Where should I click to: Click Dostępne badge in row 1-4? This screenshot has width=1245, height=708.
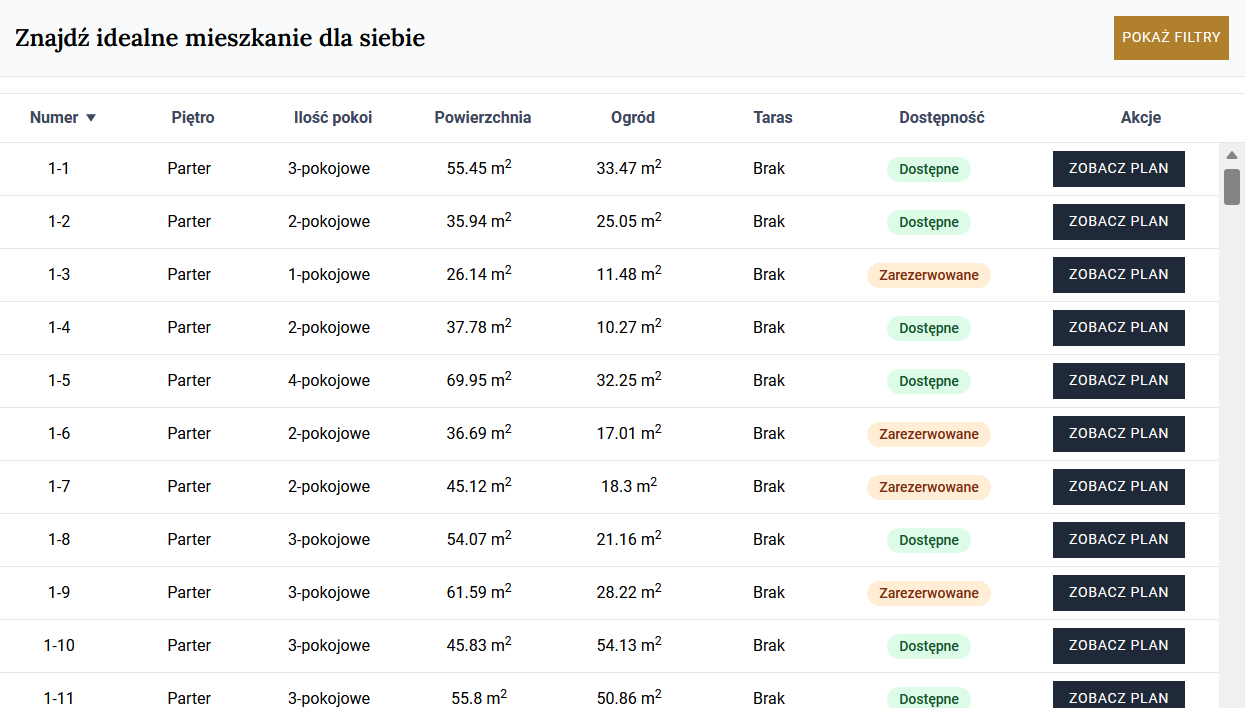pos(928,328)
